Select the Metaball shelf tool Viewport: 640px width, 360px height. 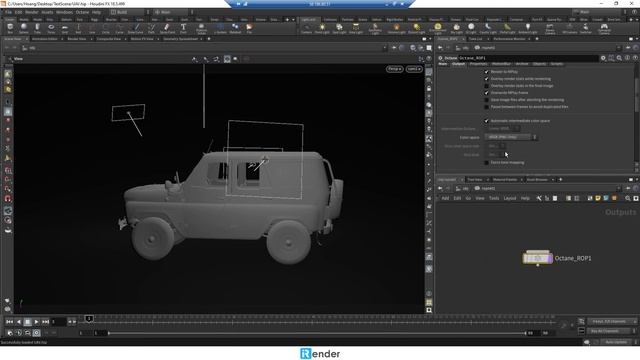(235, 28)
